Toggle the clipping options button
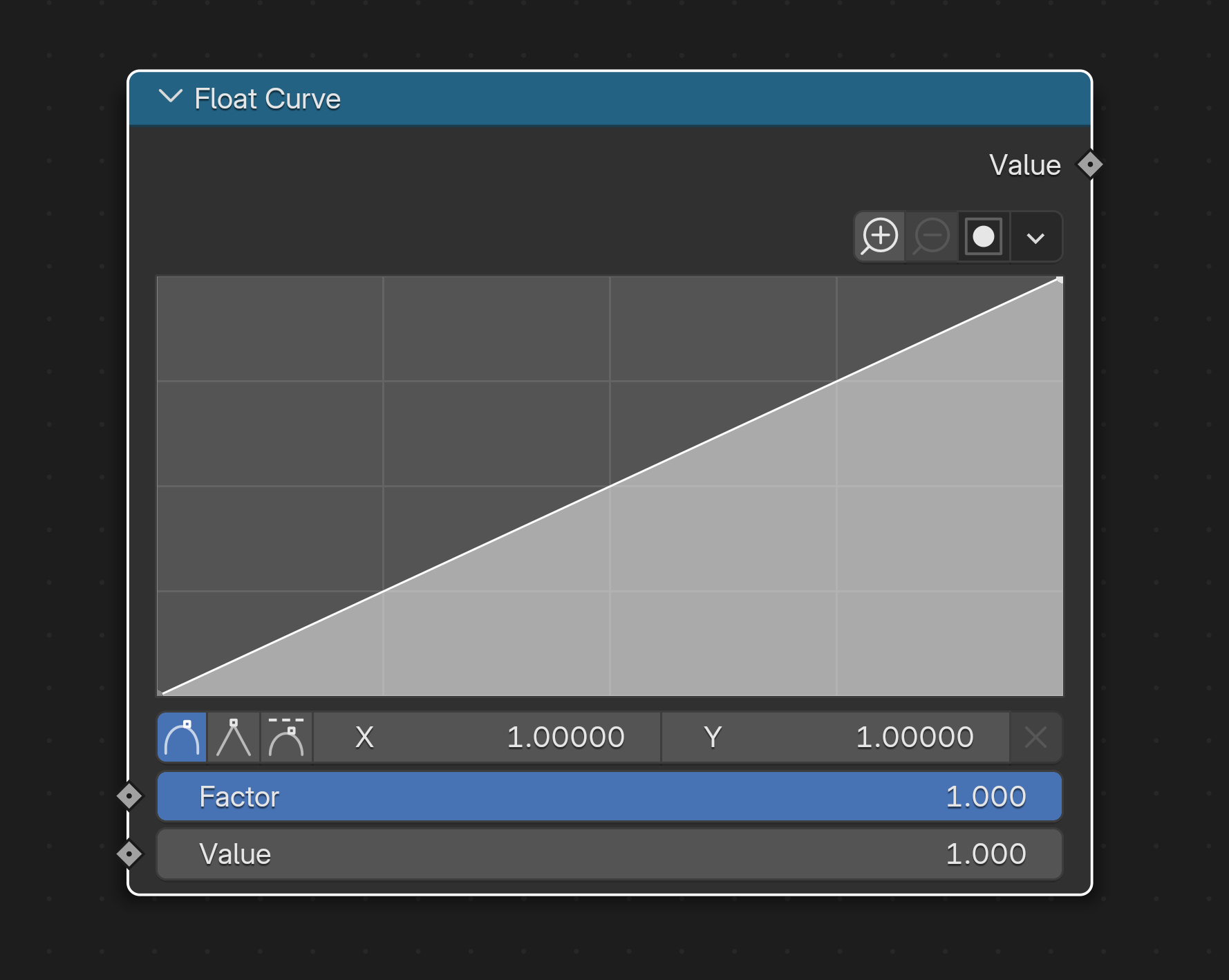The image size is (1229, 980). [x=983, y=237]
